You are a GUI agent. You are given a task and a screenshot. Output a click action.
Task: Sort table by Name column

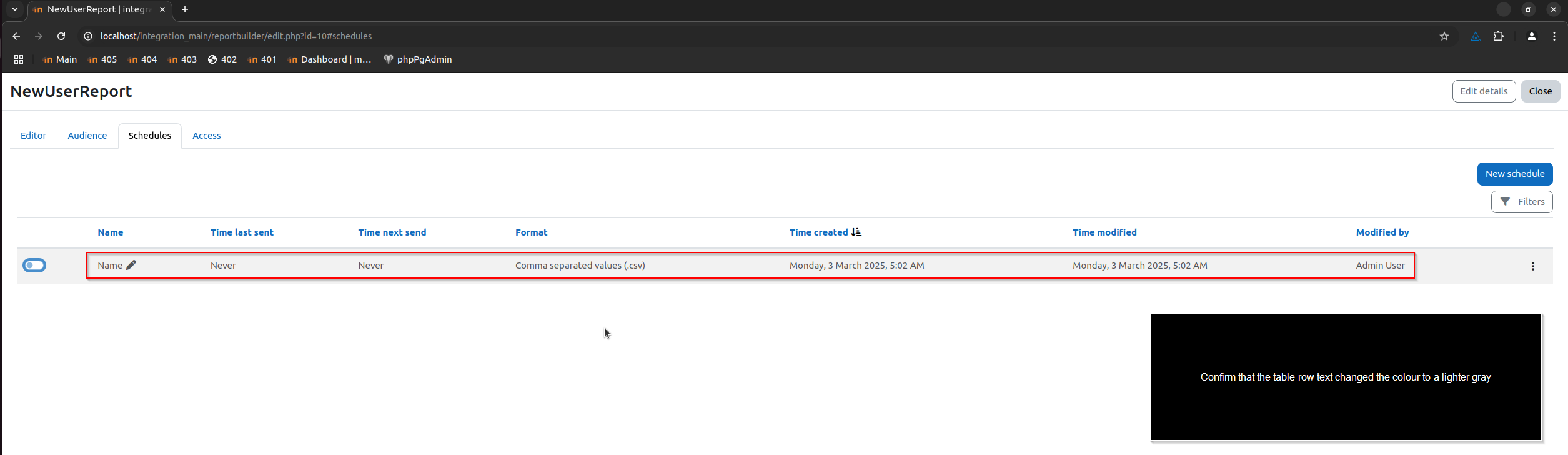pyautogui.click(x=111, y=232)
